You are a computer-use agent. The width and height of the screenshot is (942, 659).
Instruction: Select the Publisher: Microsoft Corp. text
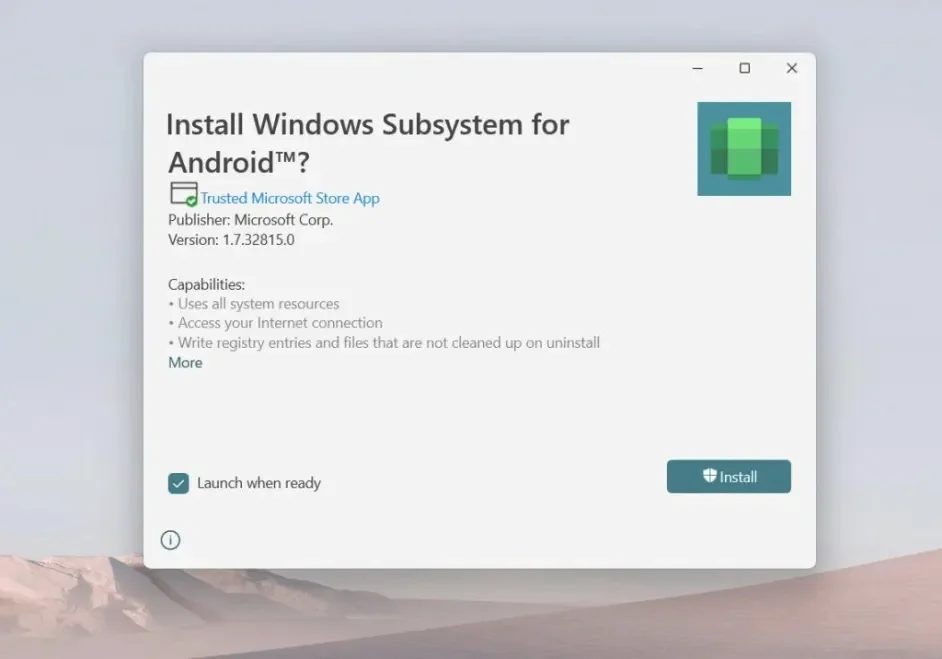click(x=251, y=220)
